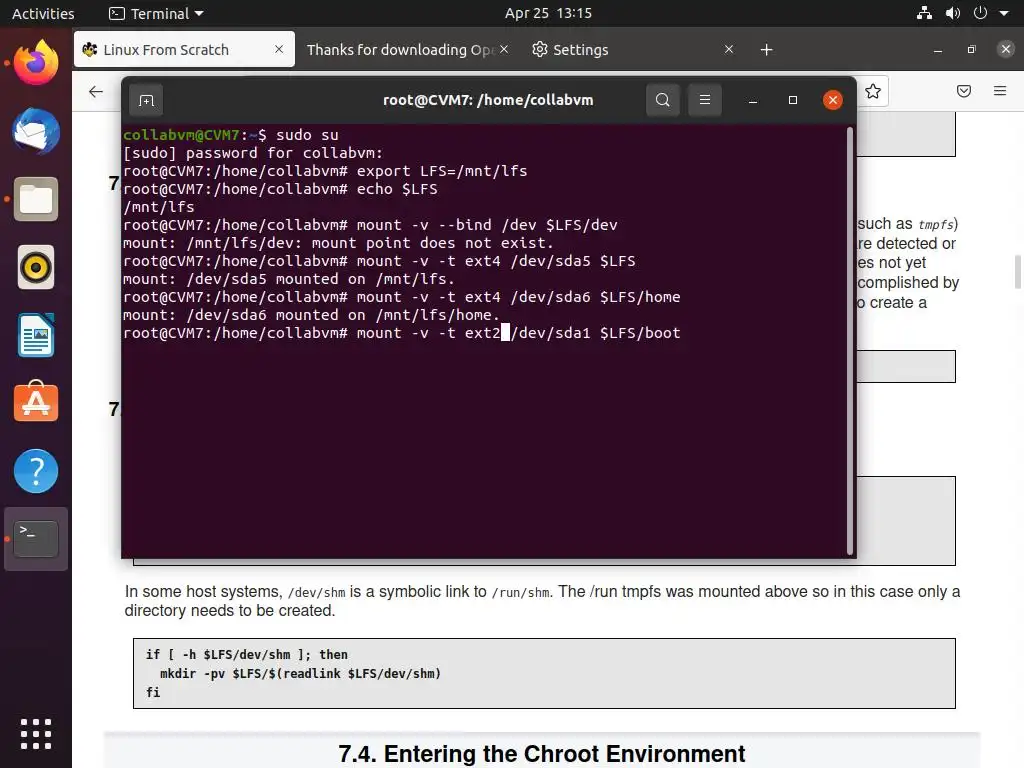Expand the system menu arrow in top bar

click(1004, 13)
